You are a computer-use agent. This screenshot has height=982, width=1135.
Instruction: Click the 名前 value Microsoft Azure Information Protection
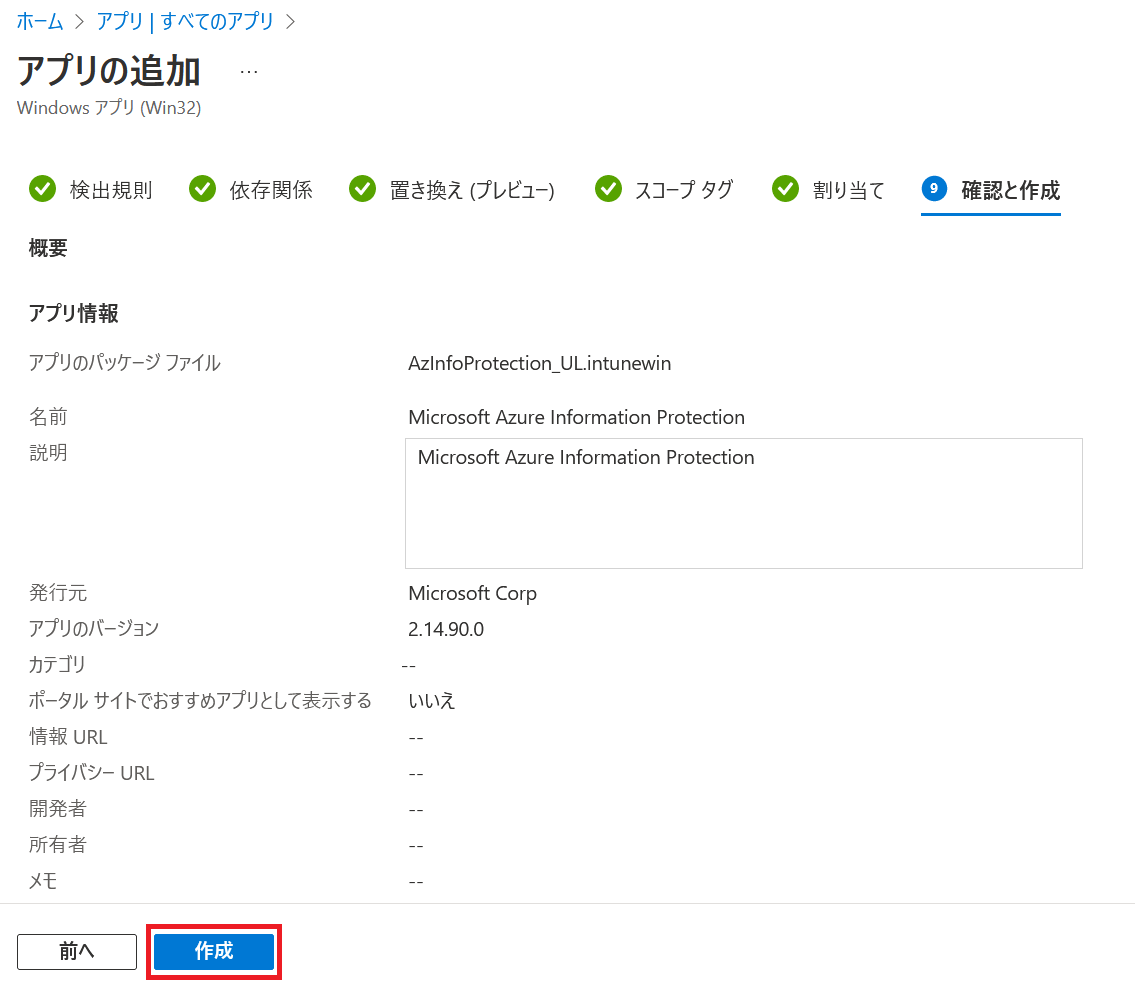(x=576, y=418)
